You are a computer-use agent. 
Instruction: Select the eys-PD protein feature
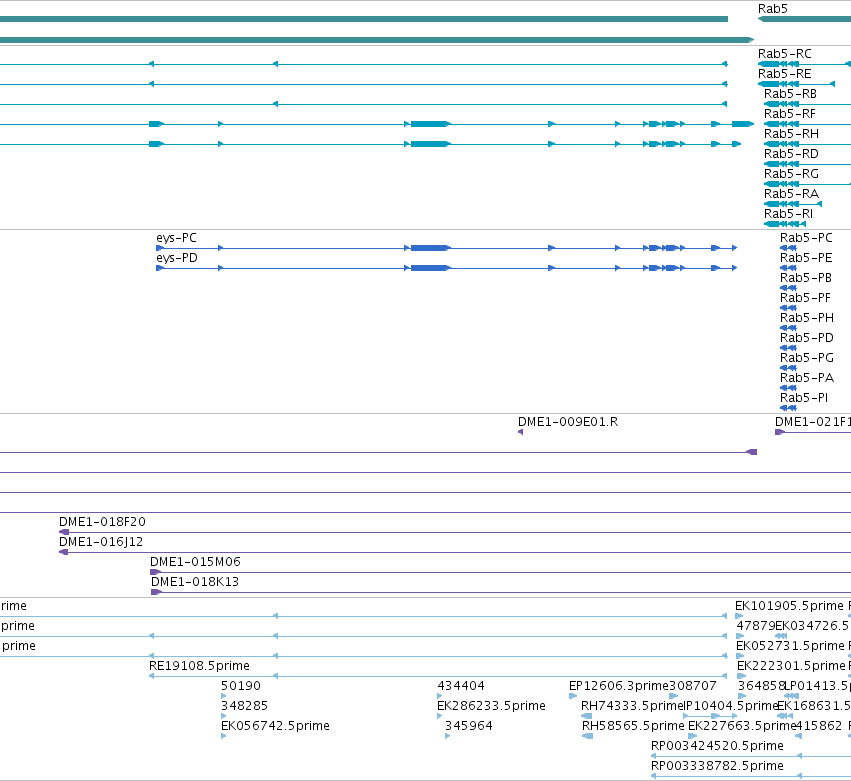click(177, 258)
